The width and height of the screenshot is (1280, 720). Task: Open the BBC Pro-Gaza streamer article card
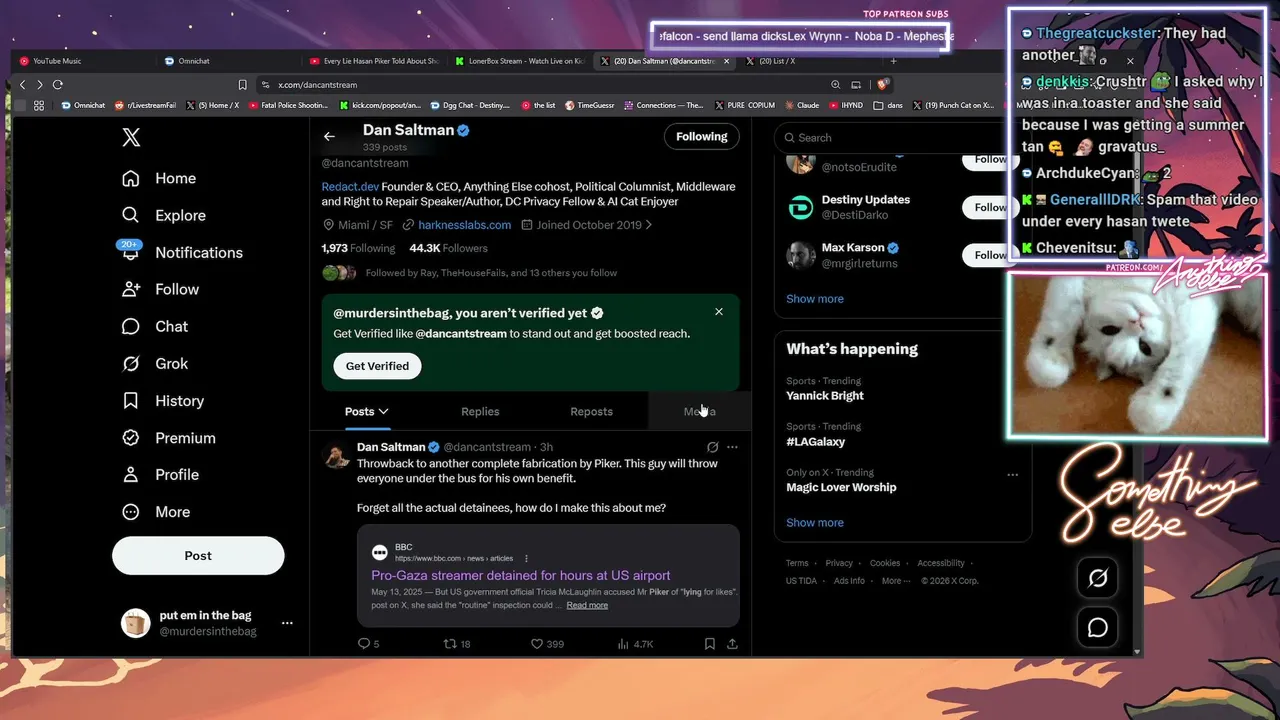click(548, 575)
